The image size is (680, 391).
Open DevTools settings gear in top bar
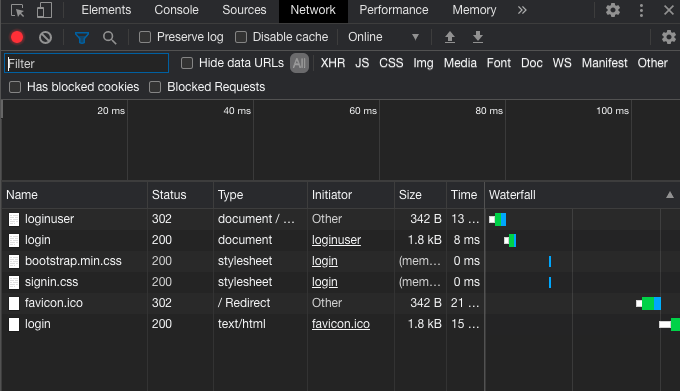[612, 10]
